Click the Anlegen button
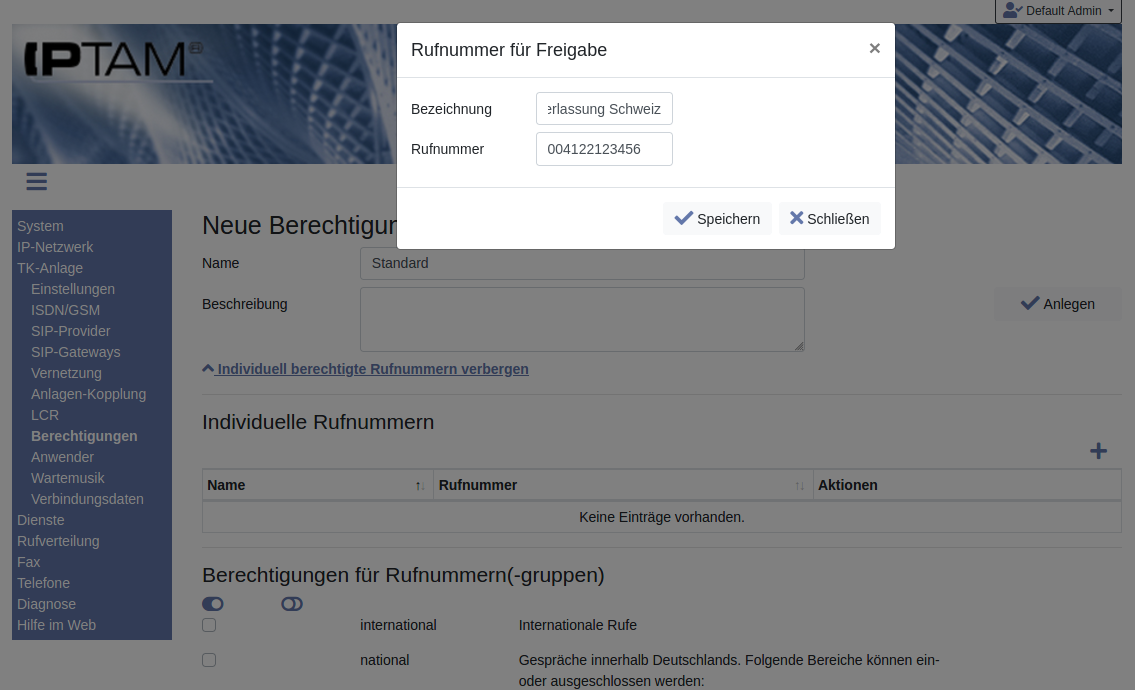This screenshot has width=1135, height=690. click(x=1057, y=304)
